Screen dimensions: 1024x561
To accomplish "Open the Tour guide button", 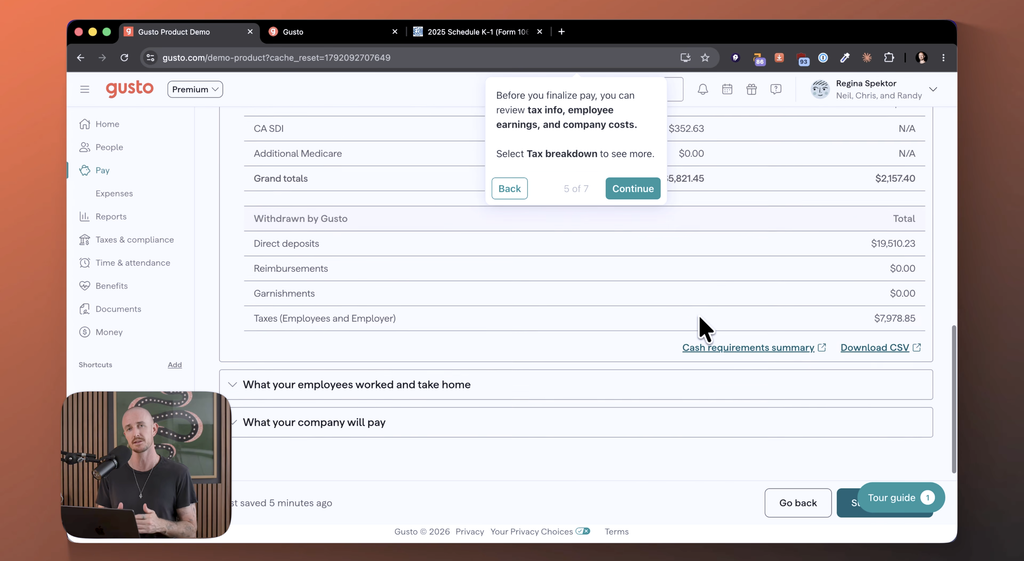I will pyautogui.click(x=901, y=498).
